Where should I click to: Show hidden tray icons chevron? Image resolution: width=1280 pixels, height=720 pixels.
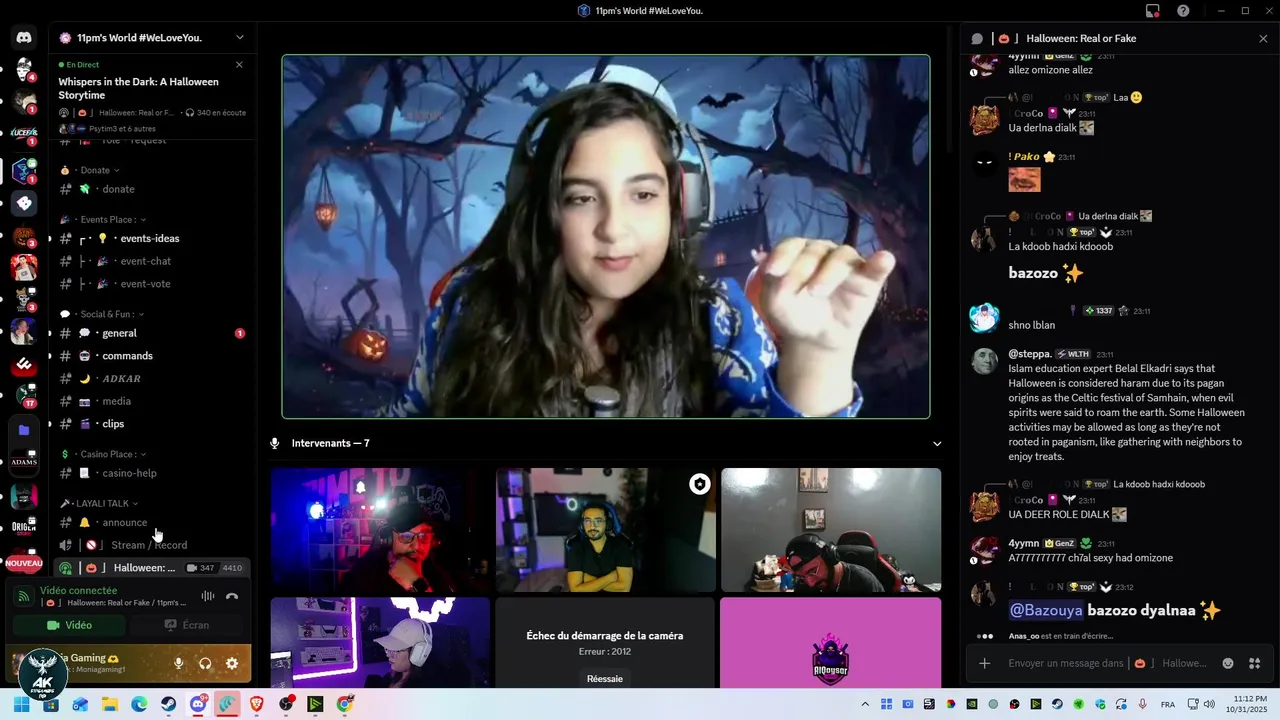click(x=866, y=704)
